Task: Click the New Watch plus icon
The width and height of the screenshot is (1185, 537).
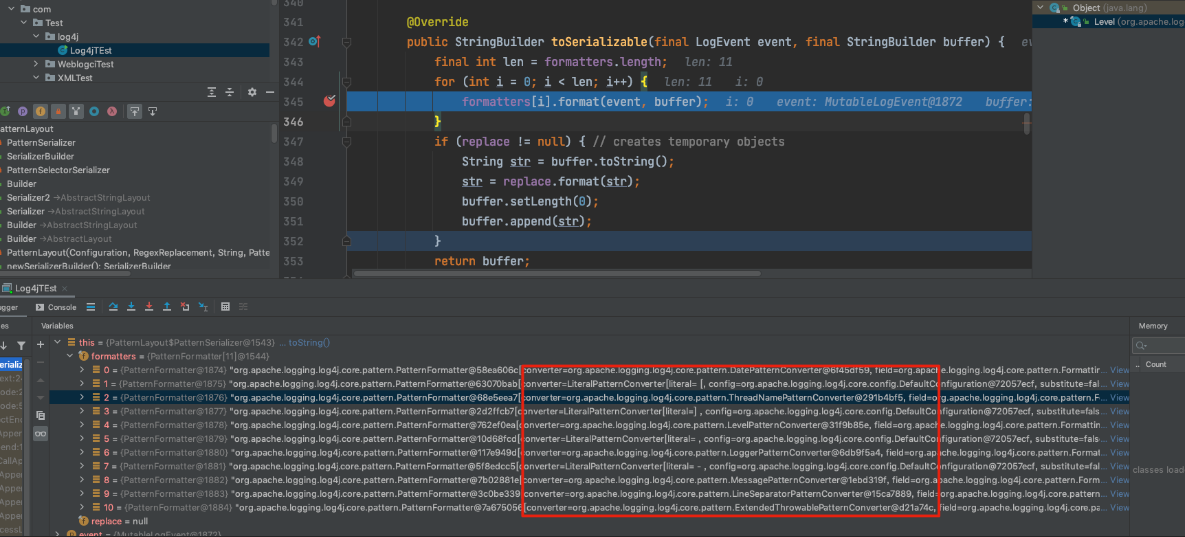Action: [41, 343]
